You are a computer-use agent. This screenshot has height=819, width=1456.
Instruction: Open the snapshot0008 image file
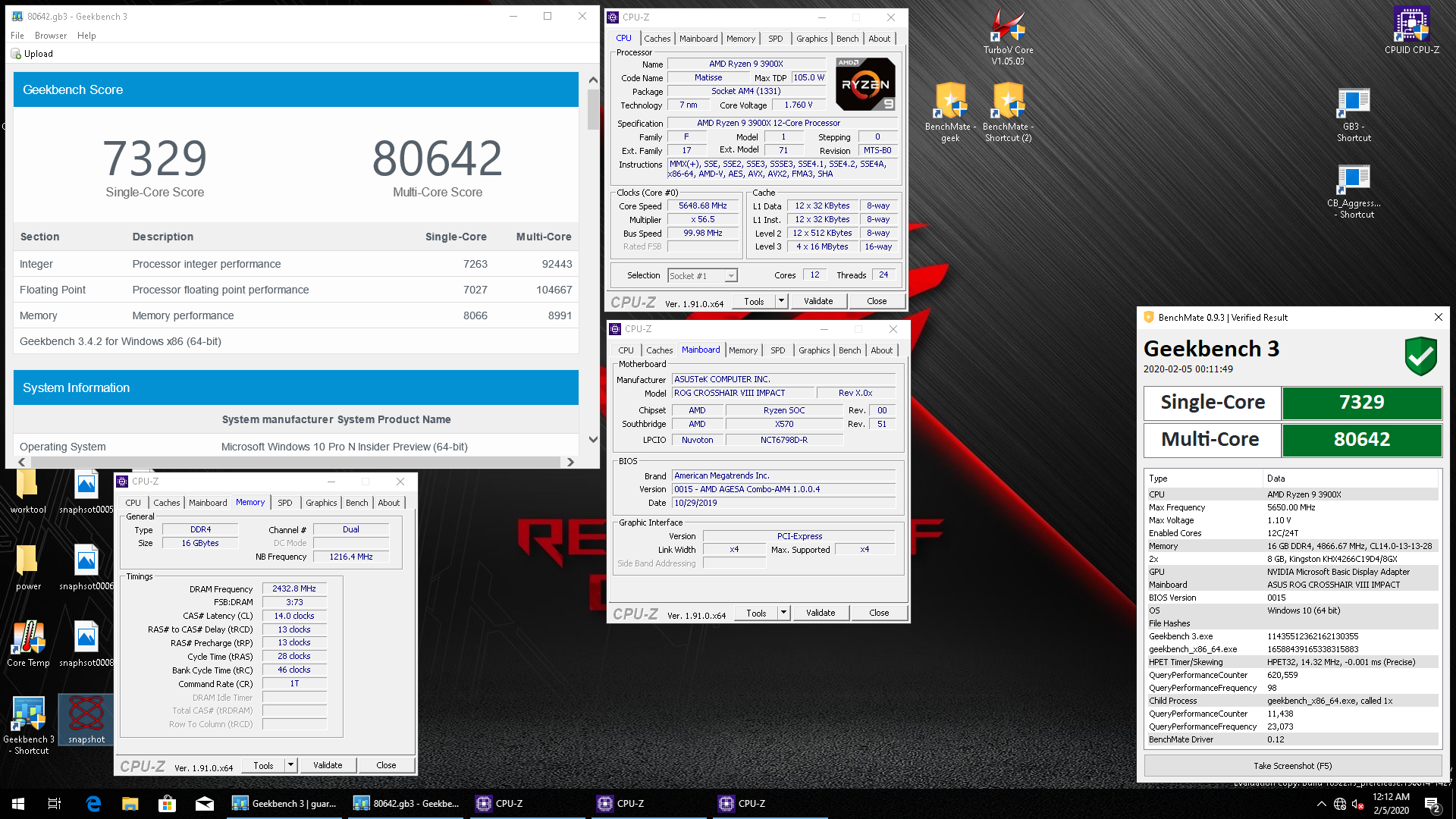click(86, 644)
